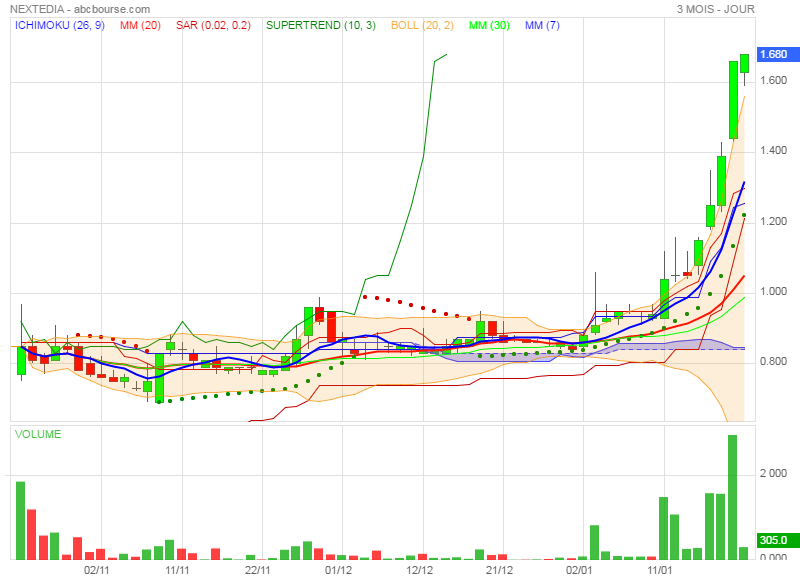800x580 pixels.
Task: Click the 1.200 price axis label
Action: tap(773, 221)
